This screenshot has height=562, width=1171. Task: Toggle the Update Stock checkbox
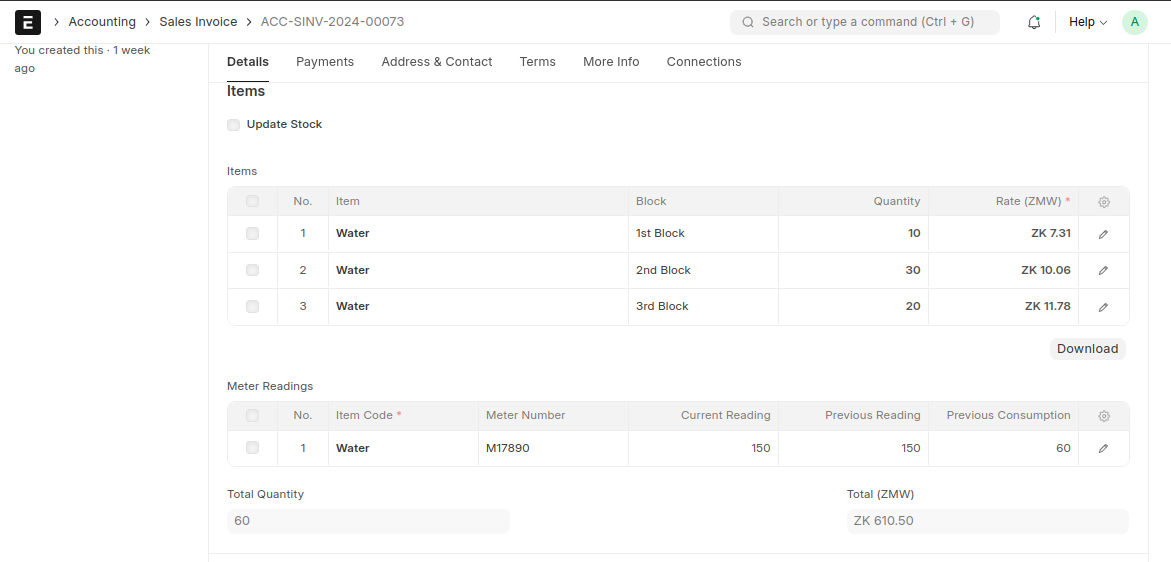(234, 125)
